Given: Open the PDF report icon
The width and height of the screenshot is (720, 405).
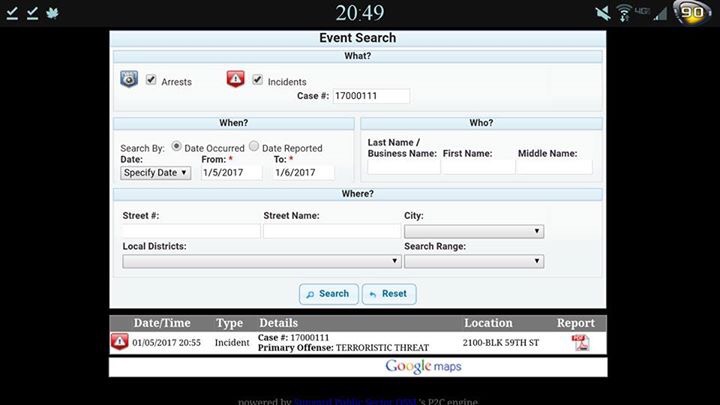Looking at the screenshot, I should pos(580,343).
